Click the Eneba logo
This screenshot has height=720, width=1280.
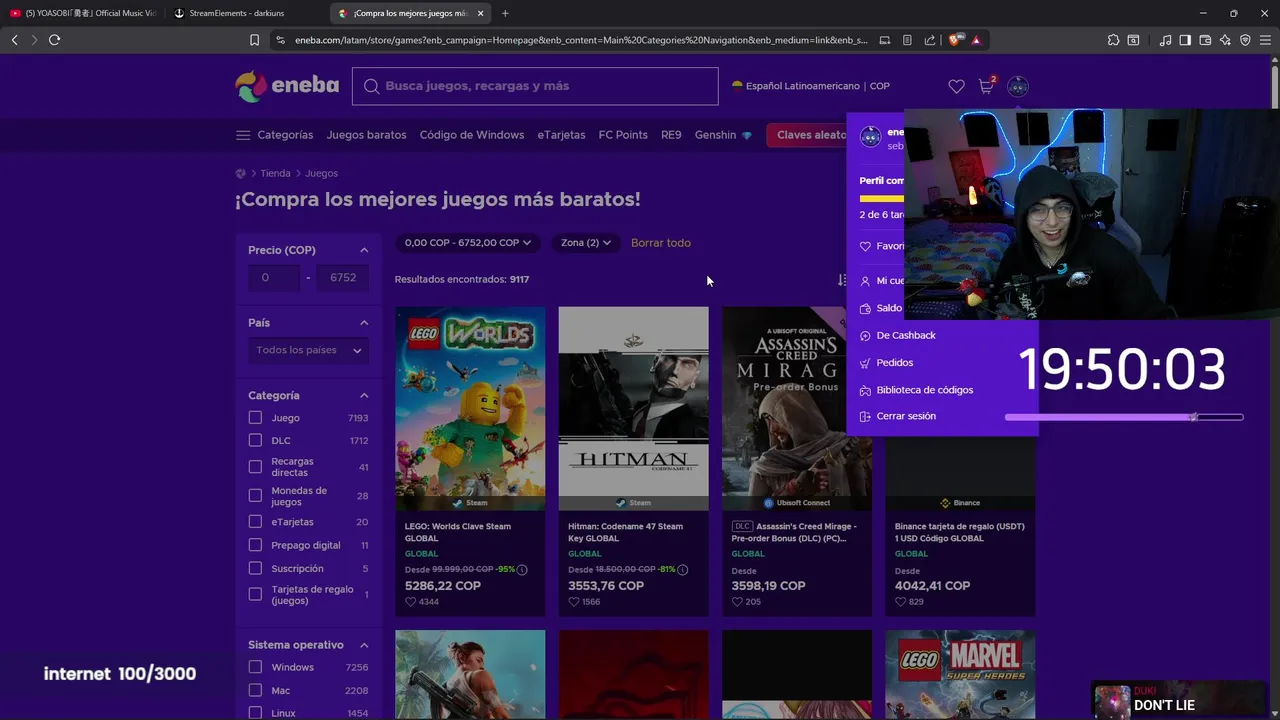coord(287,86)
